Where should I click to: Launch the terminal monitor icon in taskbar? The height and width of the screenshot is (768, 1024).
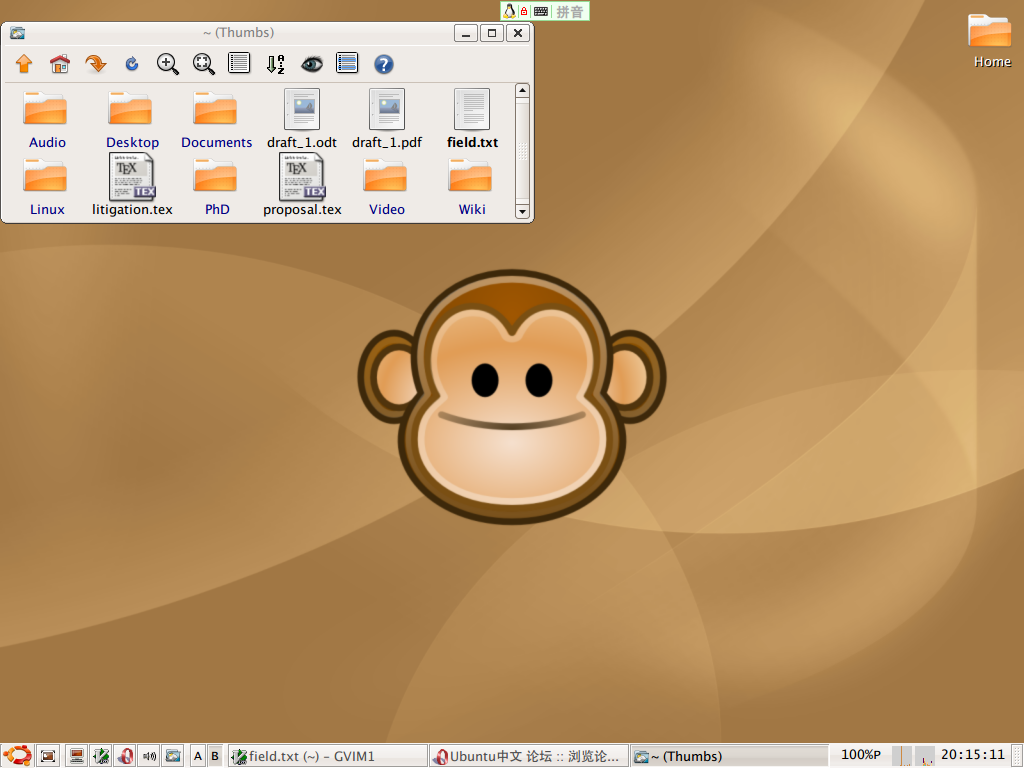(76, 756)
